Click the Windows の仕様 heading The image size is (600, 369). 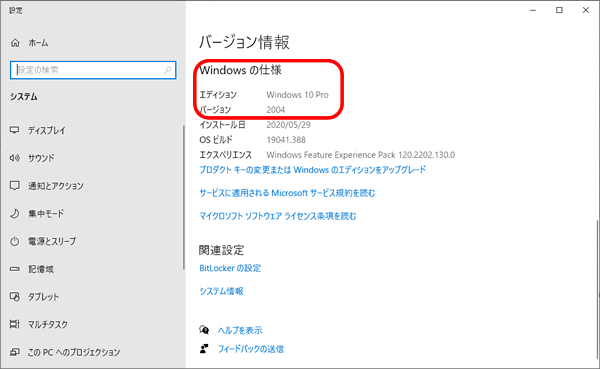pyautogui.click(x=240, y=70)
